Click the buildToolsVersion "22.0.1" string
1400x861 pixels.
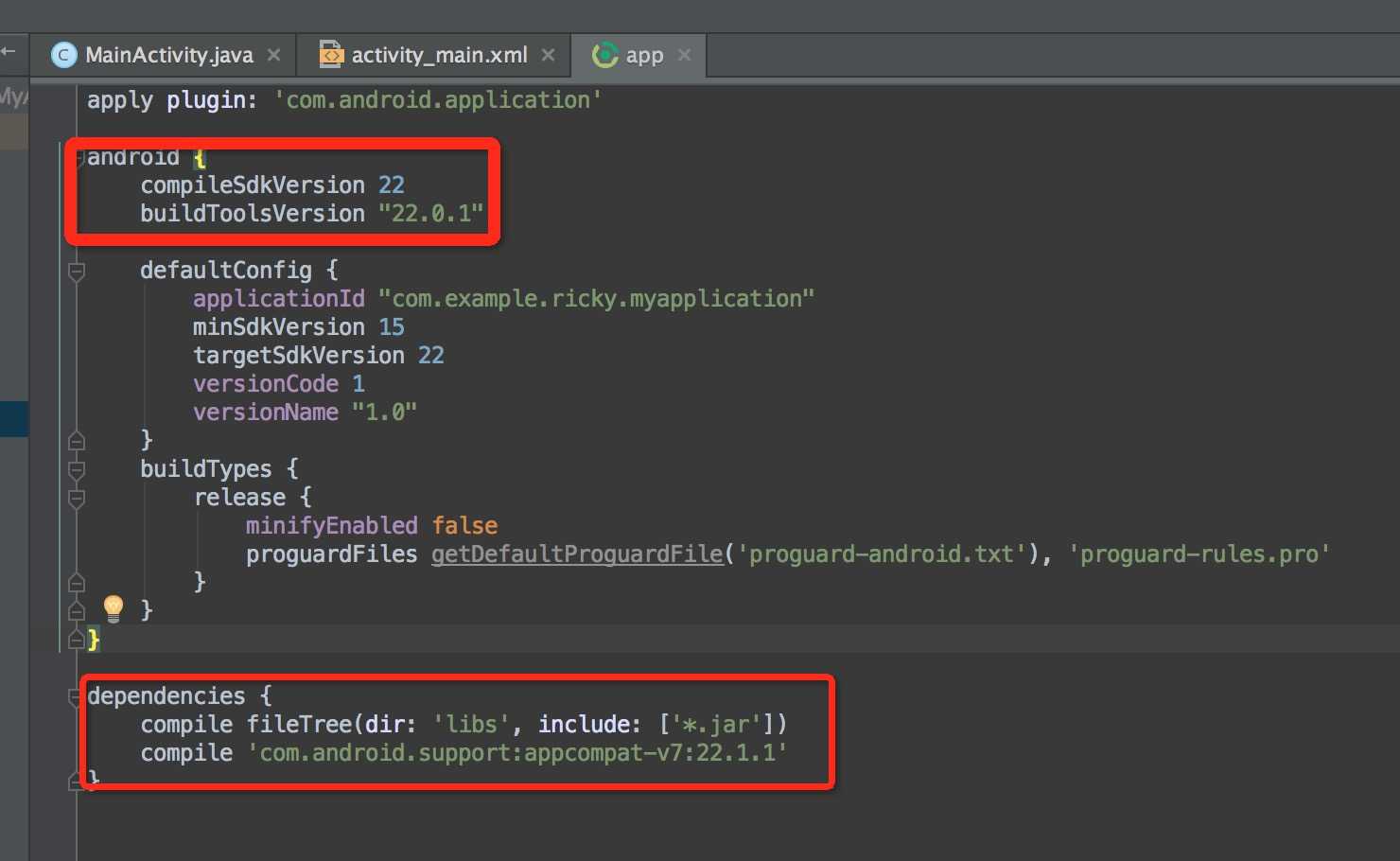pos(430,213)
